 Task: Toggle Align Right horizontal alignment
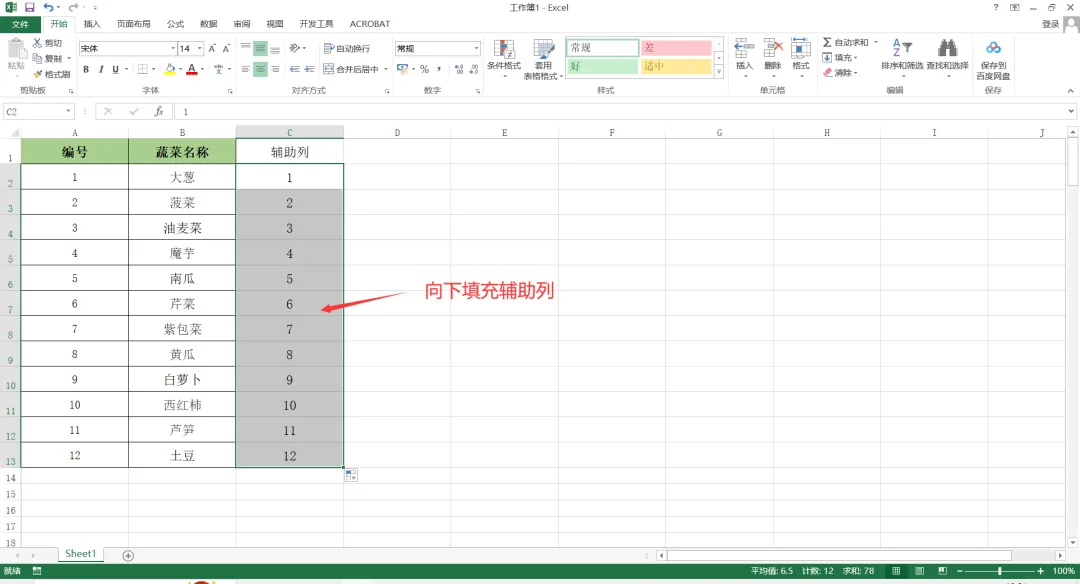pos(275,69)
